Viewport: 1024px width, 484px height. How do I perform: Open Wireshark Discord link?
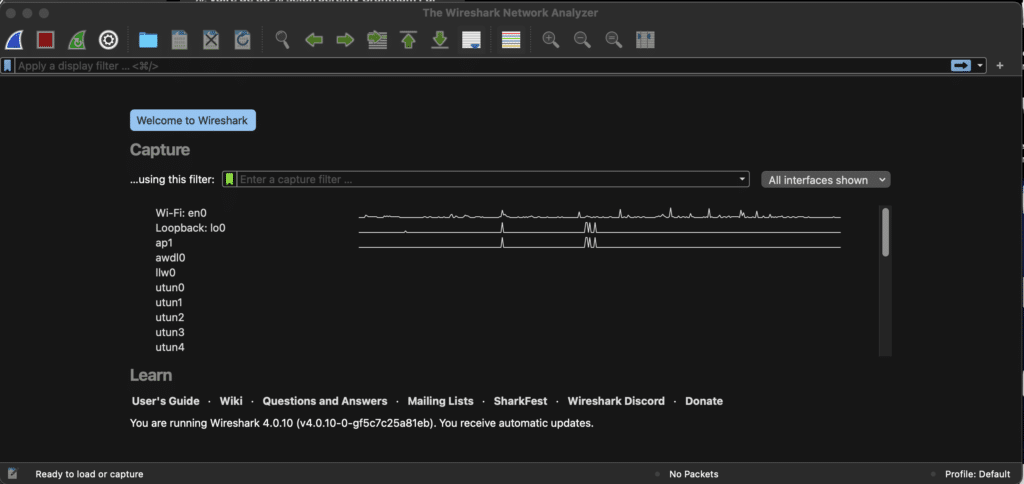tap(616, 401)
